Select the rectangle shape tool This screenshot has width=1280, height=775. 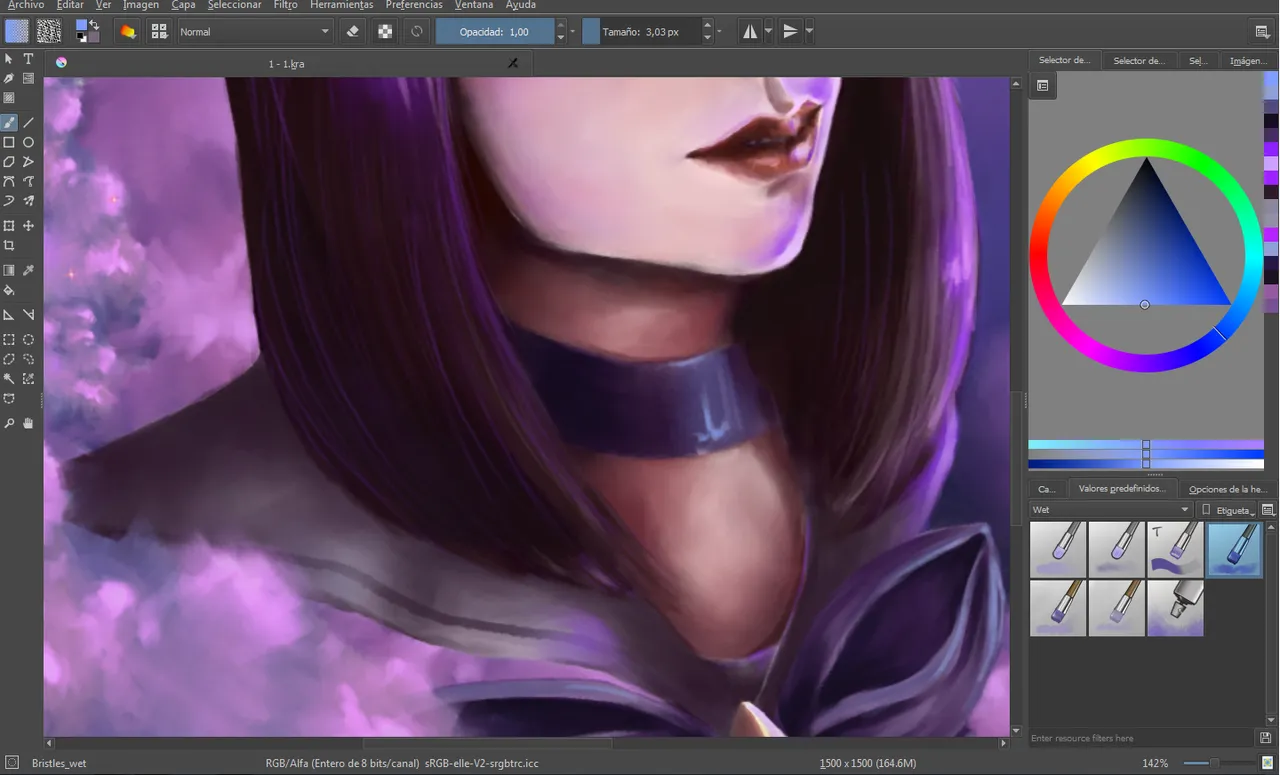(9, 142)
